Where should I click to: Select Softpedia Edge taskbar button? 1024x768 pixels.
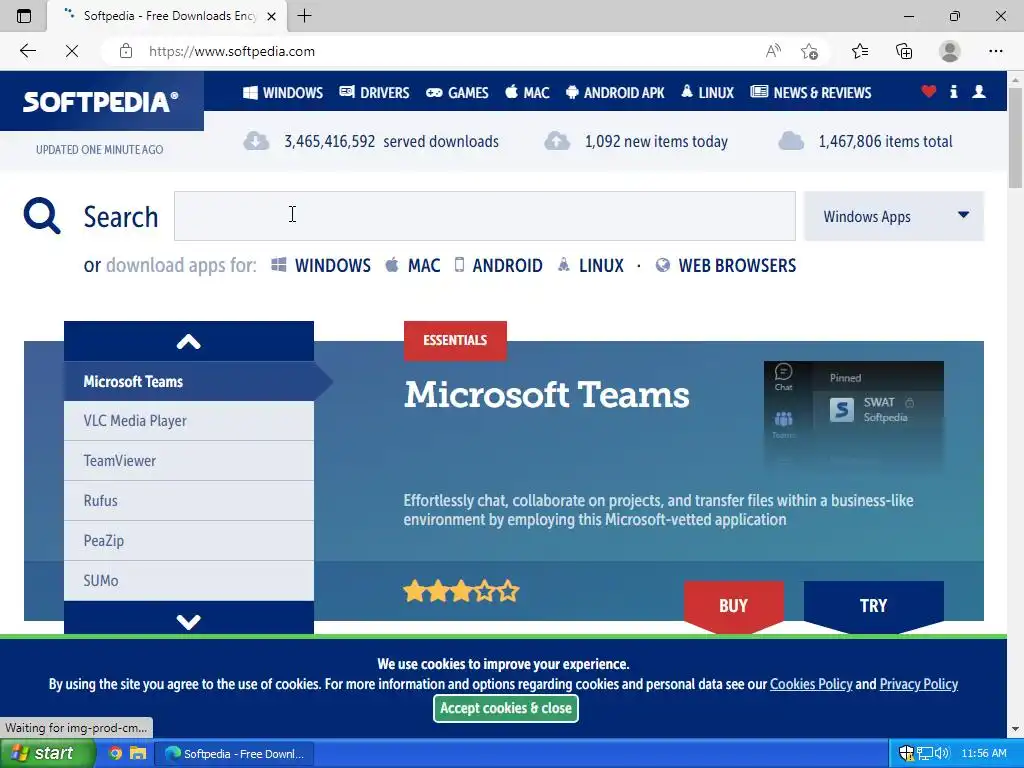pyautogui.click(x=234, y=754)
